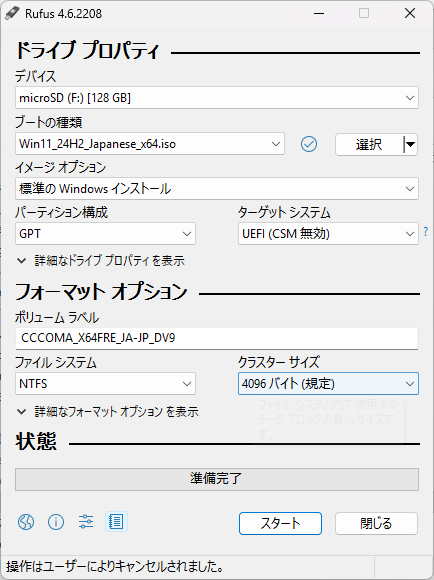
Task: Click the ISO checksum checkmark icon
Action: pos(309,144)
